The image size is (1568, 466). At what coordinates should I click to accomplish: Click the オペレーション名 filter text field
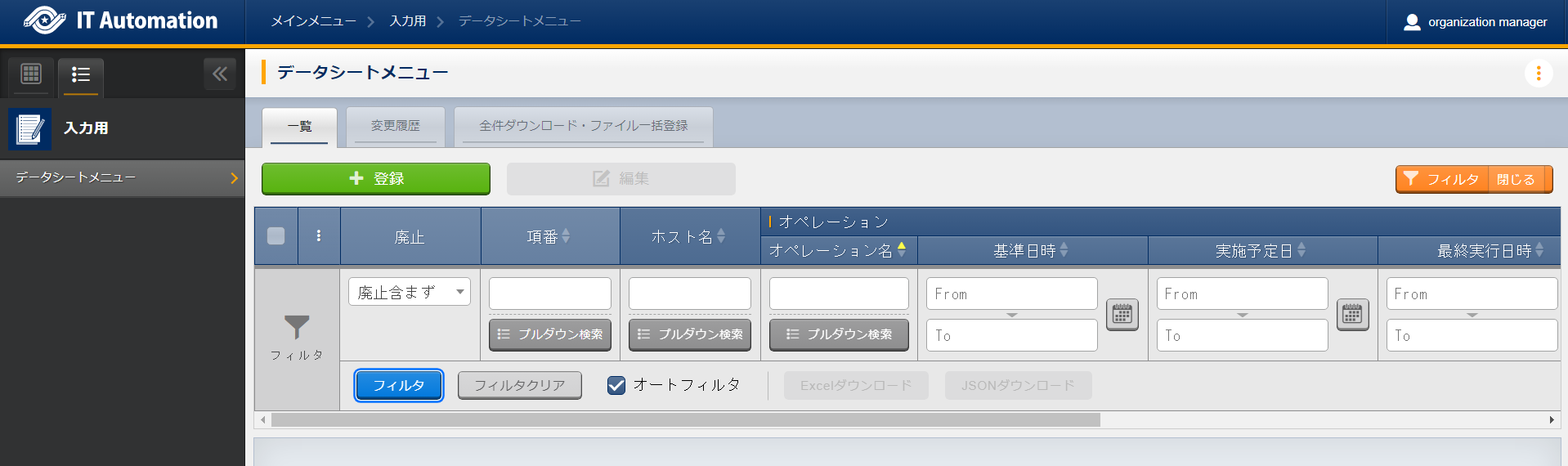pos(839,293)
